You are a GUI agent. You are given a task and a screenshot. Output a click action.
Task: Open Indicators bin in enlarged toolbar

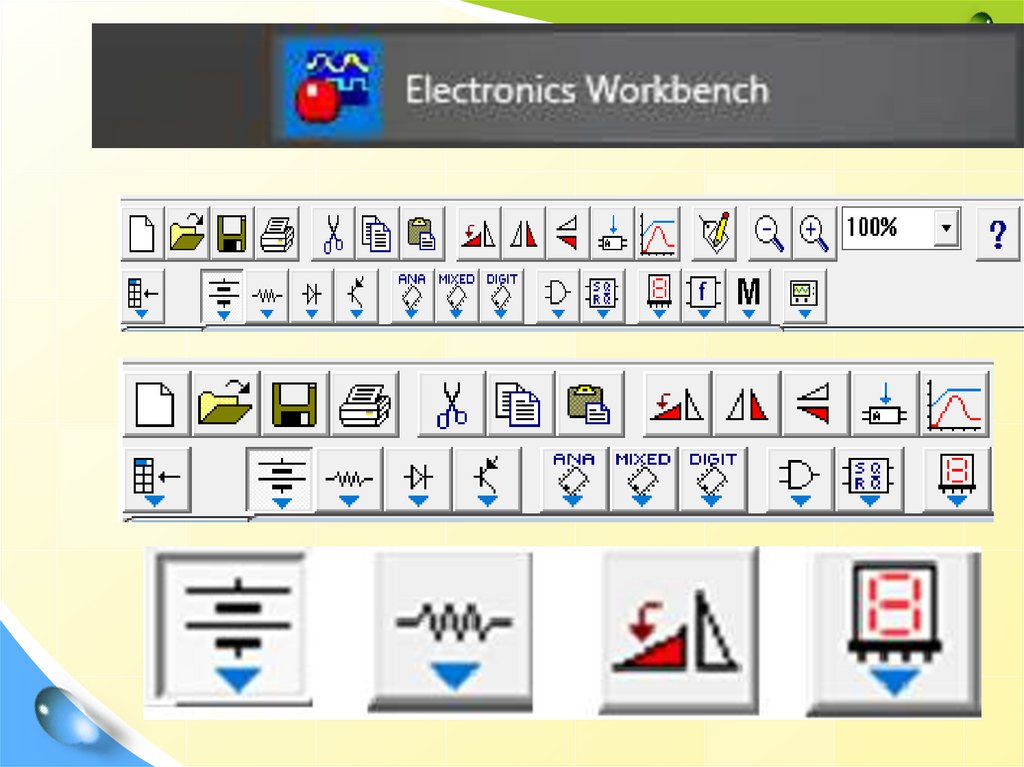[x=957, y=480]
